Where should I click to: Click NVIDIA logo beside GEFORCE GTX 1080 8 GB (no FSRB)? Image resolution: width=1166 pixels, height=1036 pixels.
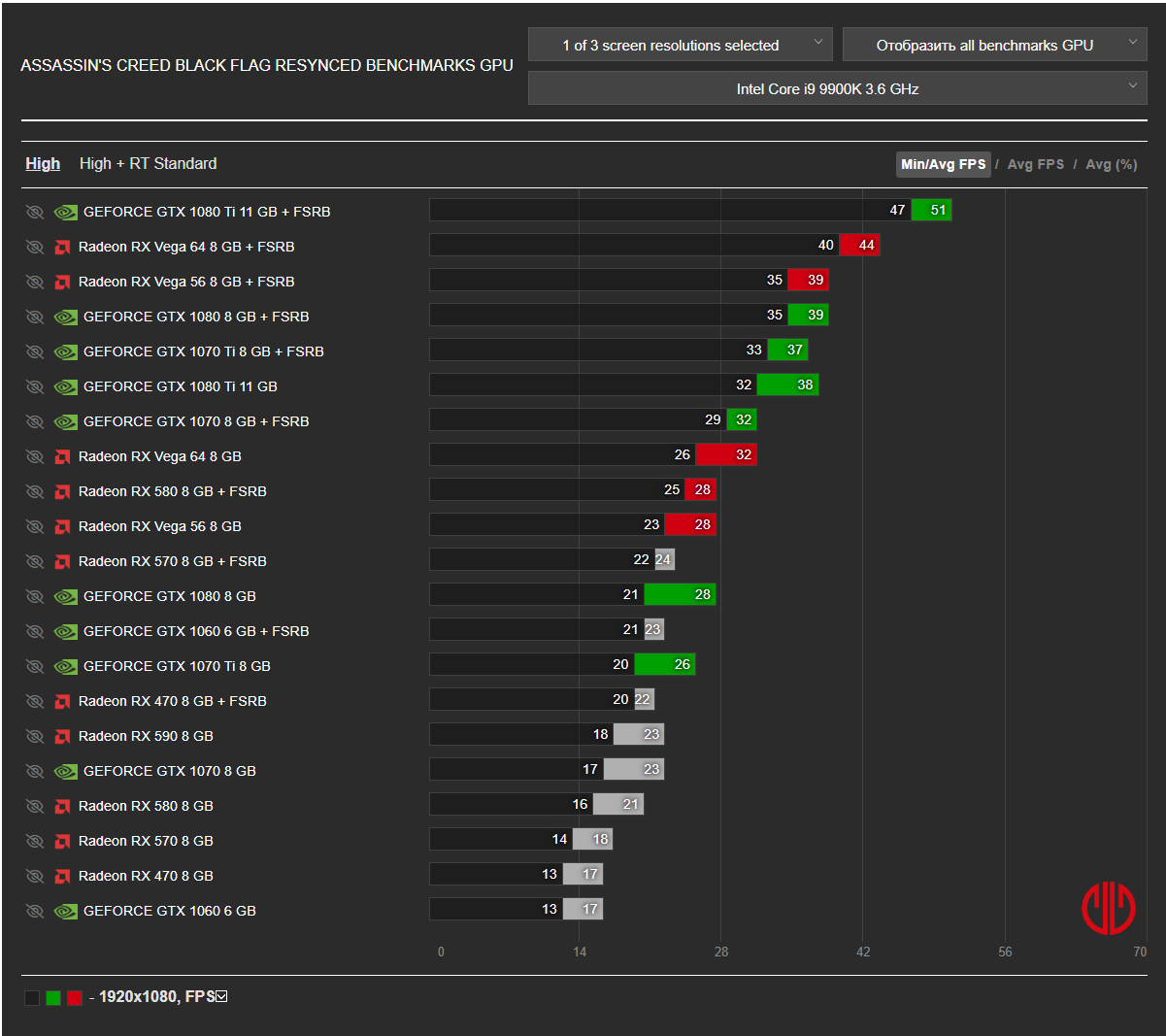tap(65, 596)
